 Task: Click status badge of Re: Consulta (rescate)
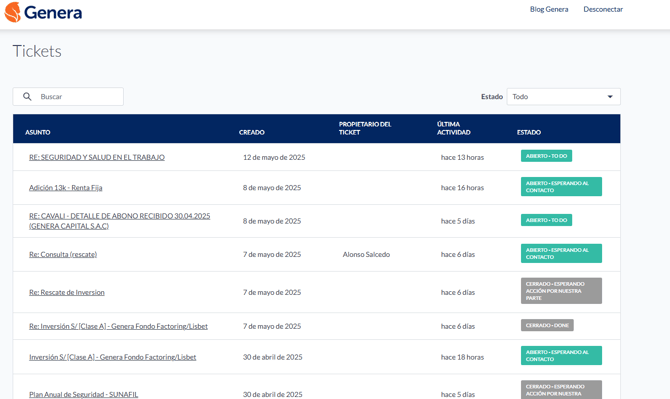(x=561, y=253)
